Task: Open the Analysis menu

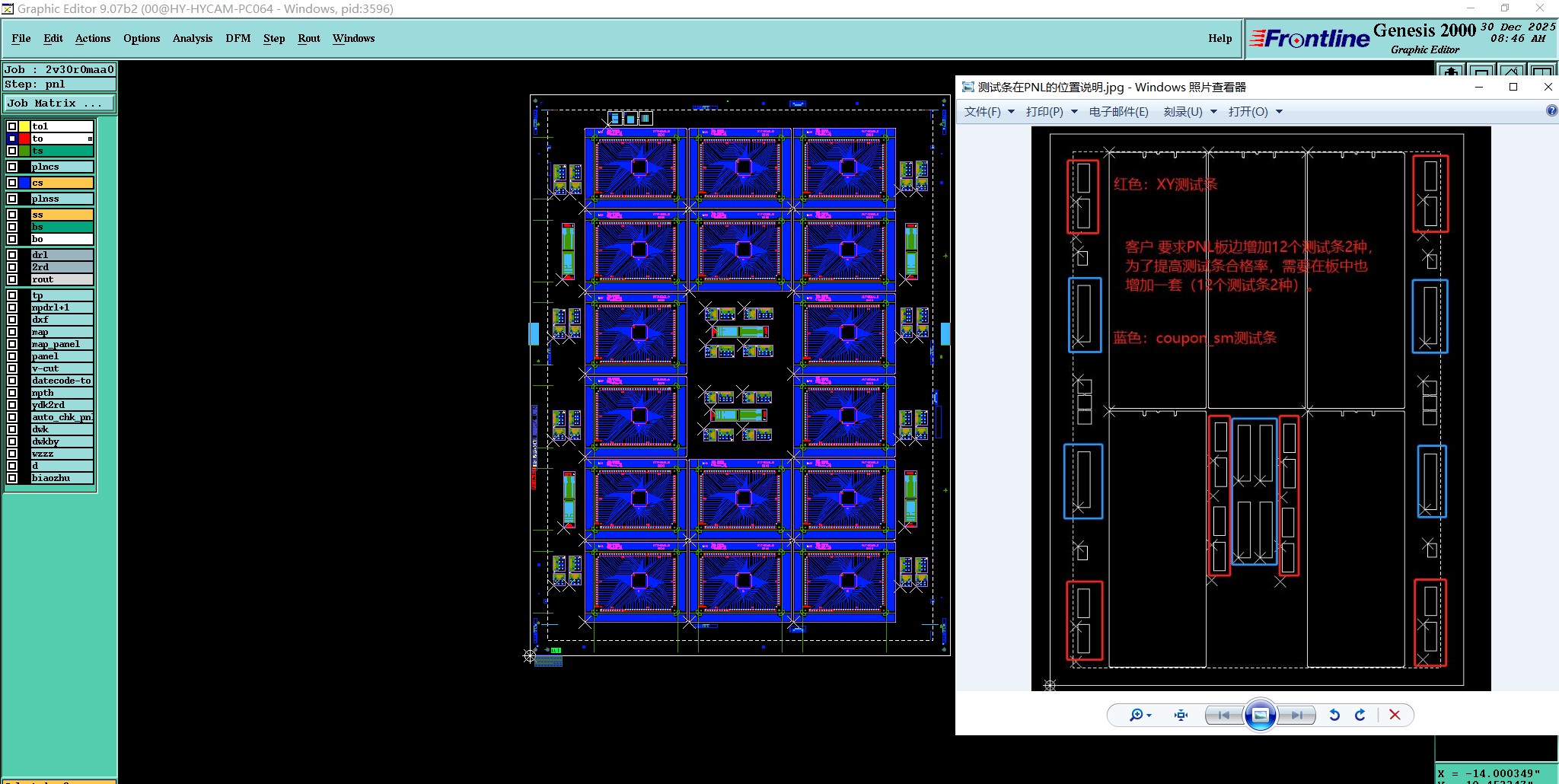Action: click(x=193, y=38)
